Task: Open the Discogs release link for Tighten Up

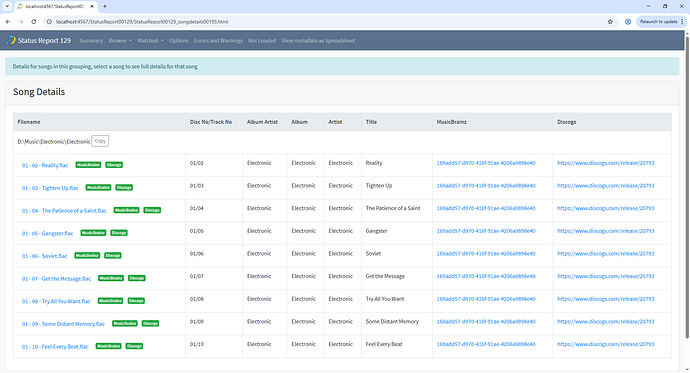Action: click(x=606, y=186)
